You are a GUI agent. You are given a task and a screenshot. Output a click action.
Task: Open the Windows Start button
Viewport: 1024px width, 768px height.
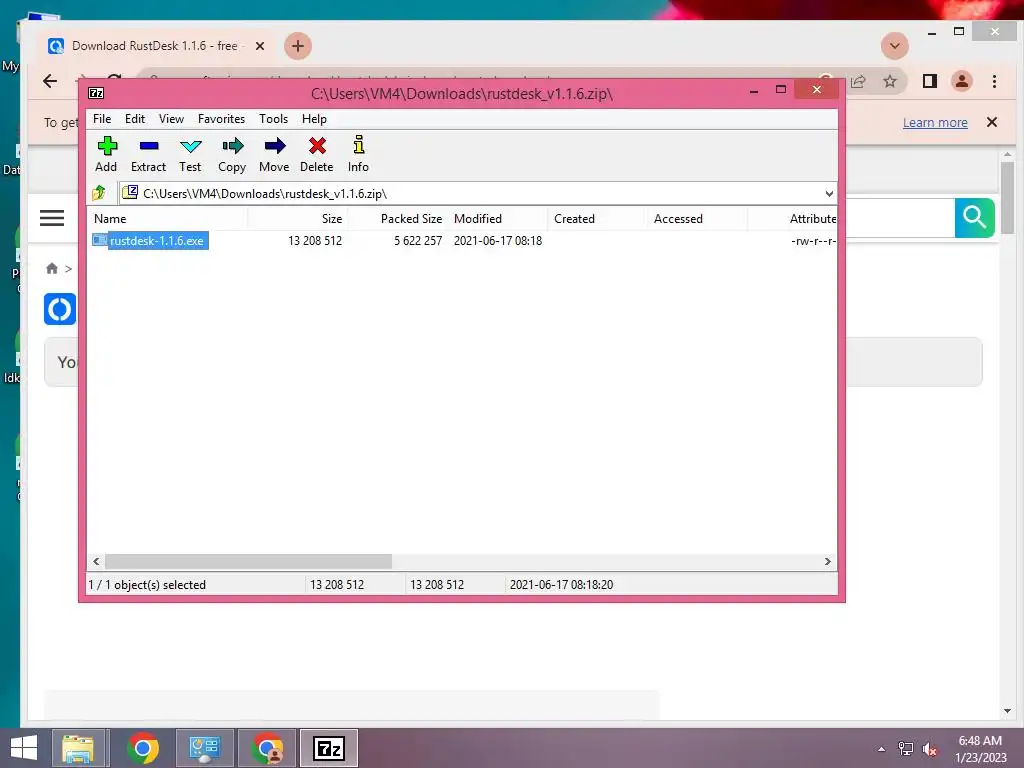tap(24, 748)
